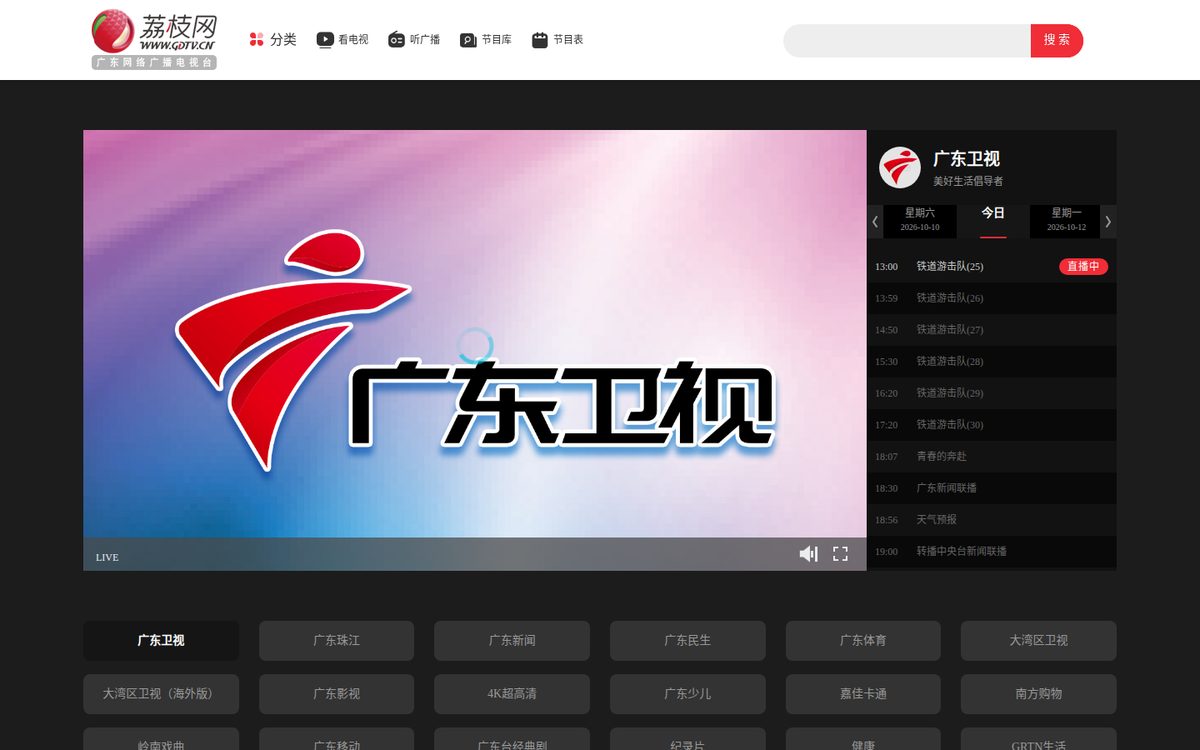Click the 看电视 TV icon
The height and width of the screenshot is (750, 1200).
[x=325, y=40]
